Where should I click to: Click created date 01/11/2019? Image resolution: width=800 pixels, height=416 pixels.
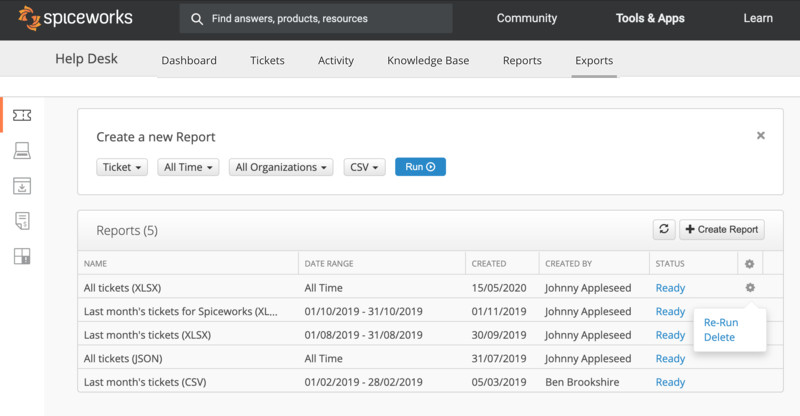point(499,311)
